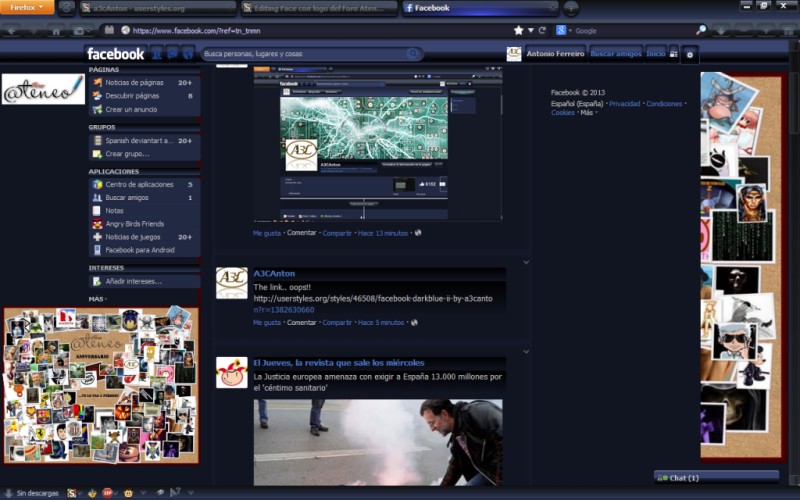Switch to the Editing Face con logo tab

click(x=319, y=8)
